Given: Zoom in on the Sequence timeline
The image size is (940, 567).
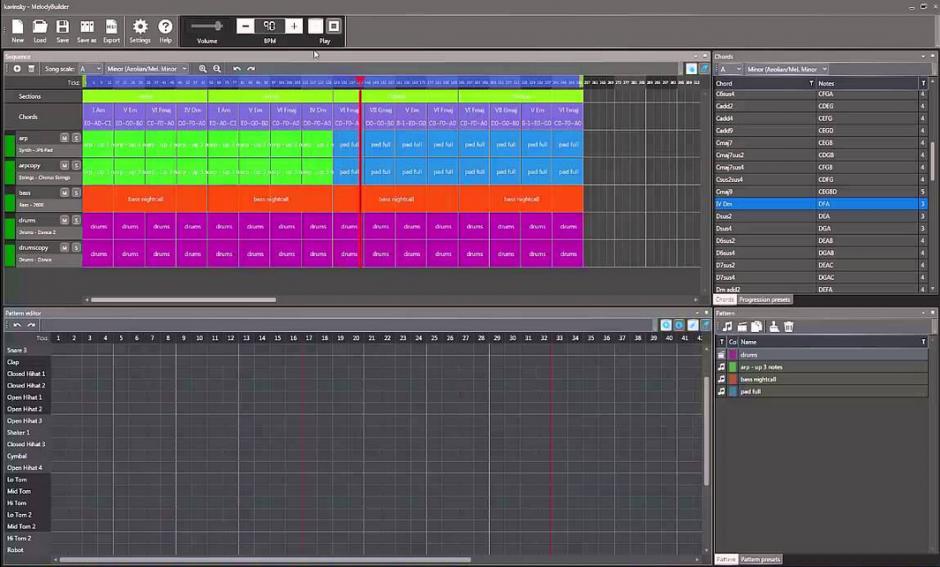Looking at the screenshot, I should coord(203,69).
